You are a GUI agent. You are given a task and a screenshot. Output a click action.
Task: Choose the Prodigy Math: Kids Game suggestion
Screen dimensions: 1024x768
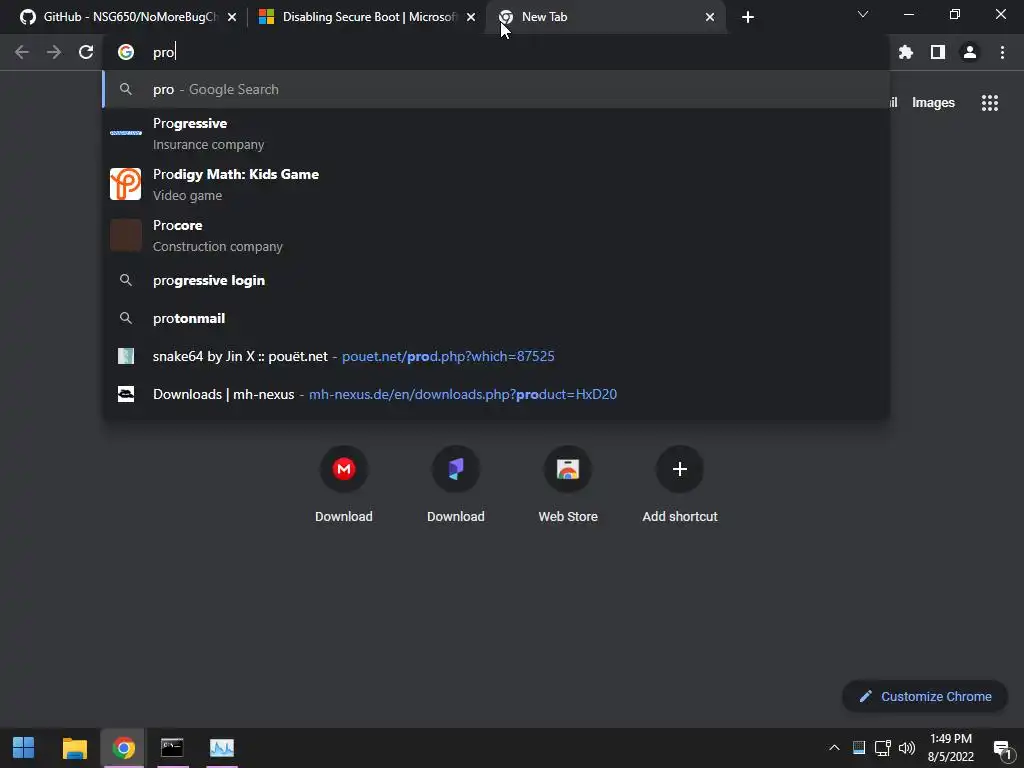(496, 184)
